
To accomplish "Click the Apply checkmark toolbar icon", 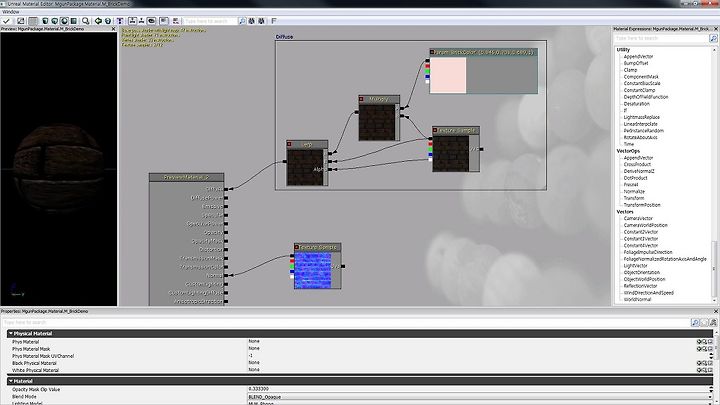I will point(6,21).
